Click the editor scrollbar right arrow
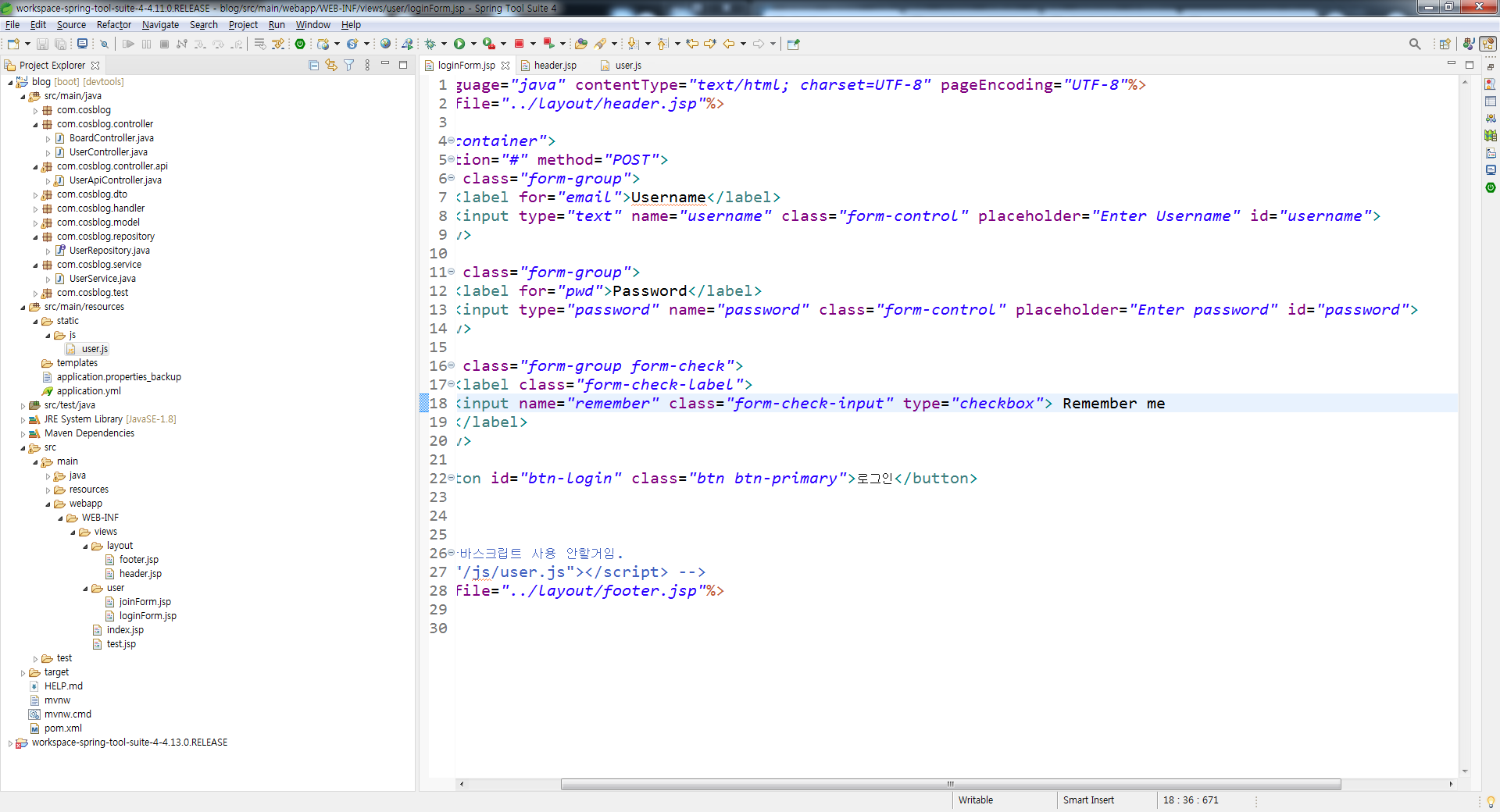The width and height of the screenshot is (1500, 812). [x=1451, y=784]
